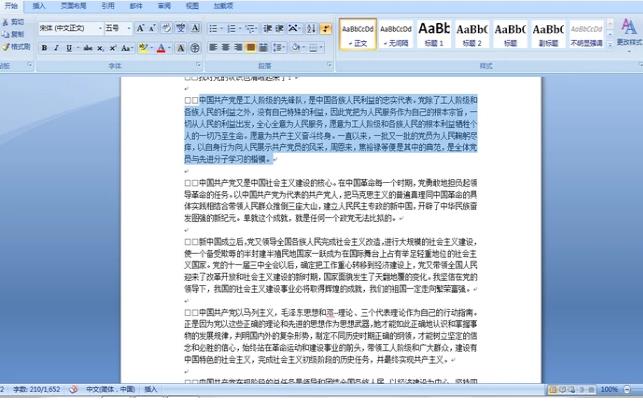This screenshot has height=401, width=643.
Task: Open the Font dialog launcher
Action: 198,65
